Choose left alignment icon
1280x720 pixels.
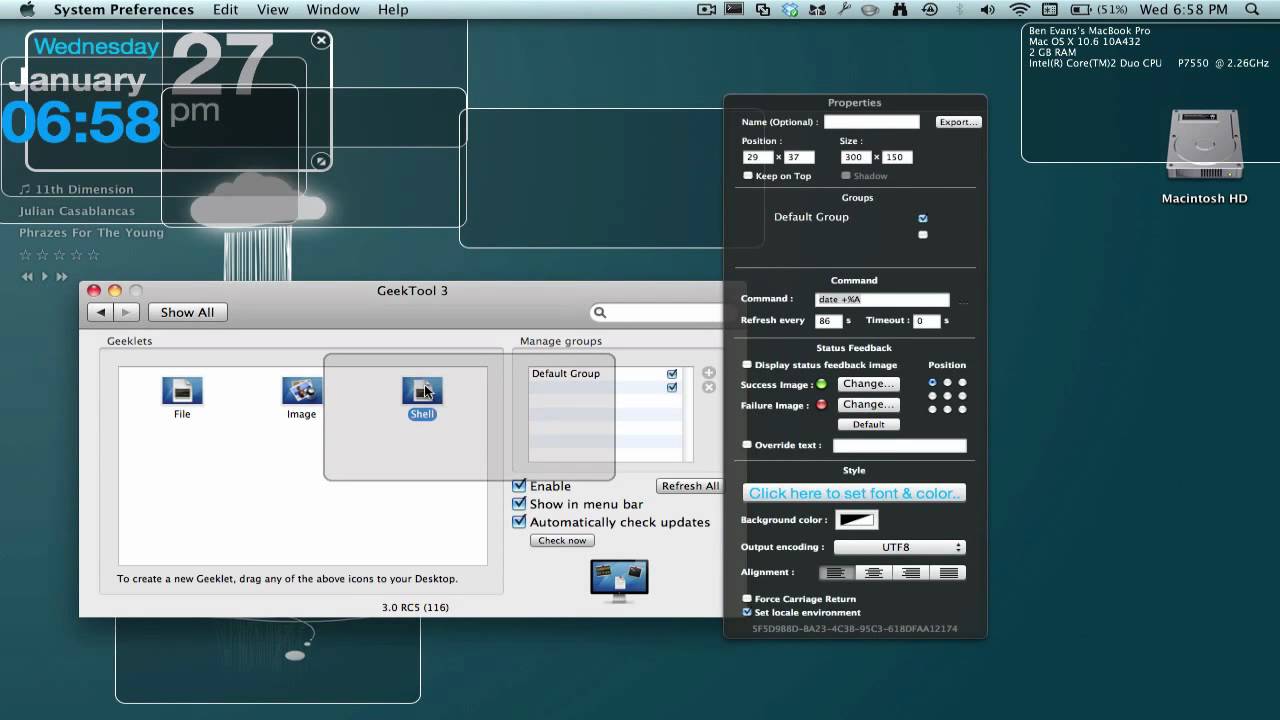[836, 573]
